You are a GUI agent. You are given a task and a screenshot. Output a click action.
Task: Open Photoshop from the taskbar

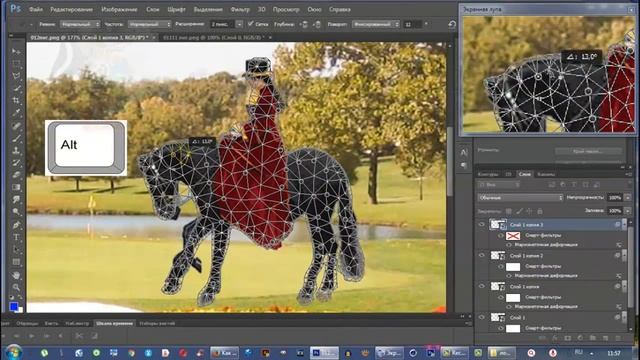[x=324, y=353]
